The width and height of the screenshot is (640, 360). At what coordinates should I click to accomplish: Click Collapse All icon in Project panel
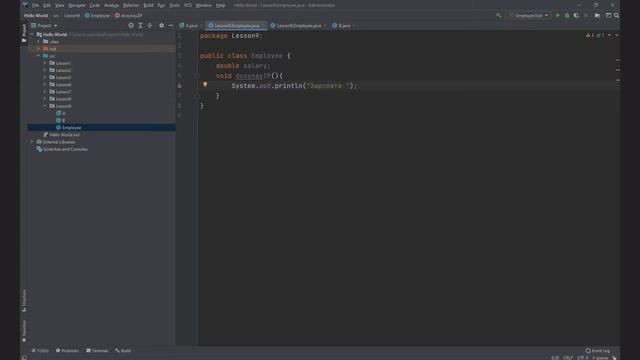pos(149,25)
